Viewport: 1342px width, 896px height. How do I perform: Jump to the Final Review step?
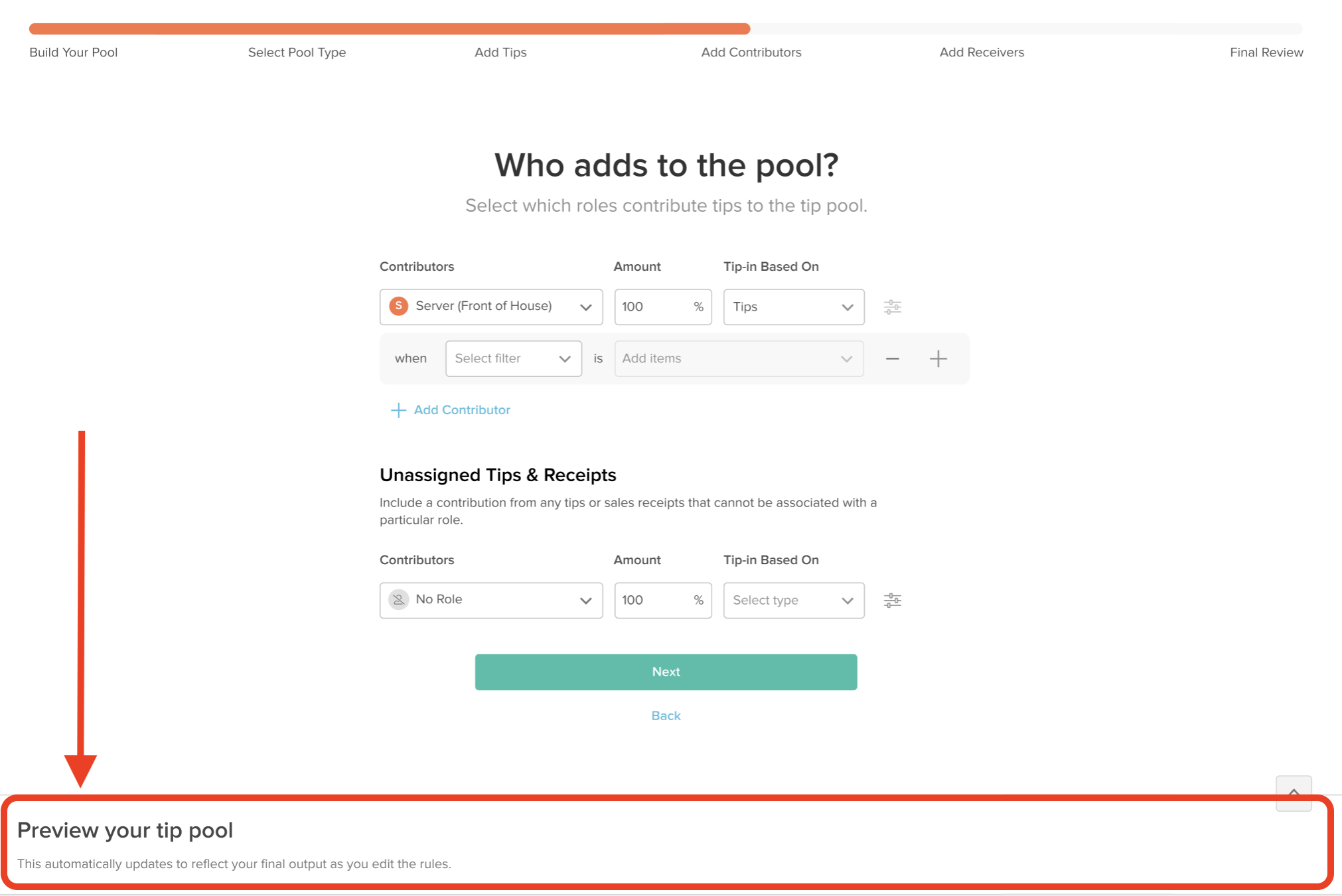point(1266,52)
